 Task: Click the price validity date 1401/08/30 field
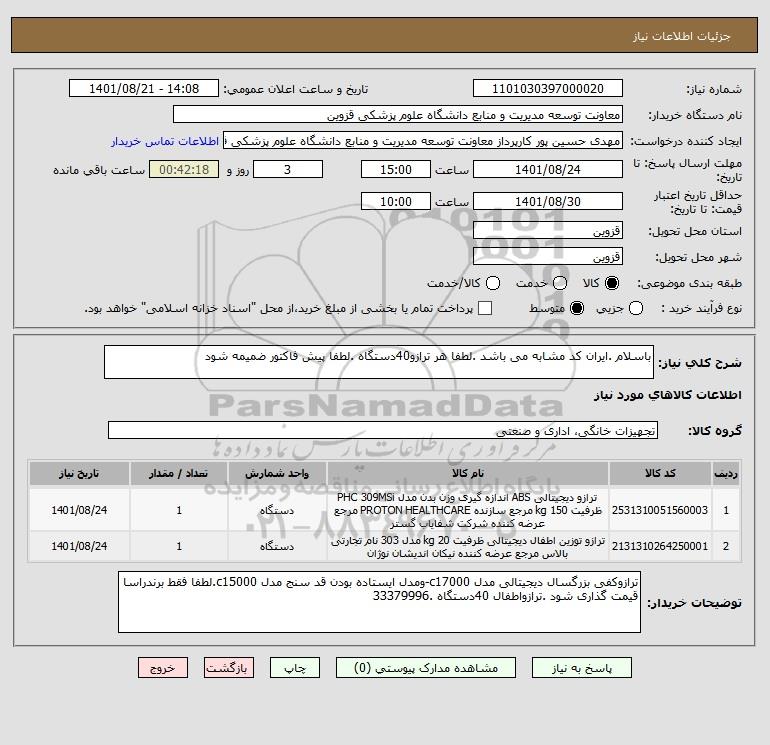click(548, 201)
